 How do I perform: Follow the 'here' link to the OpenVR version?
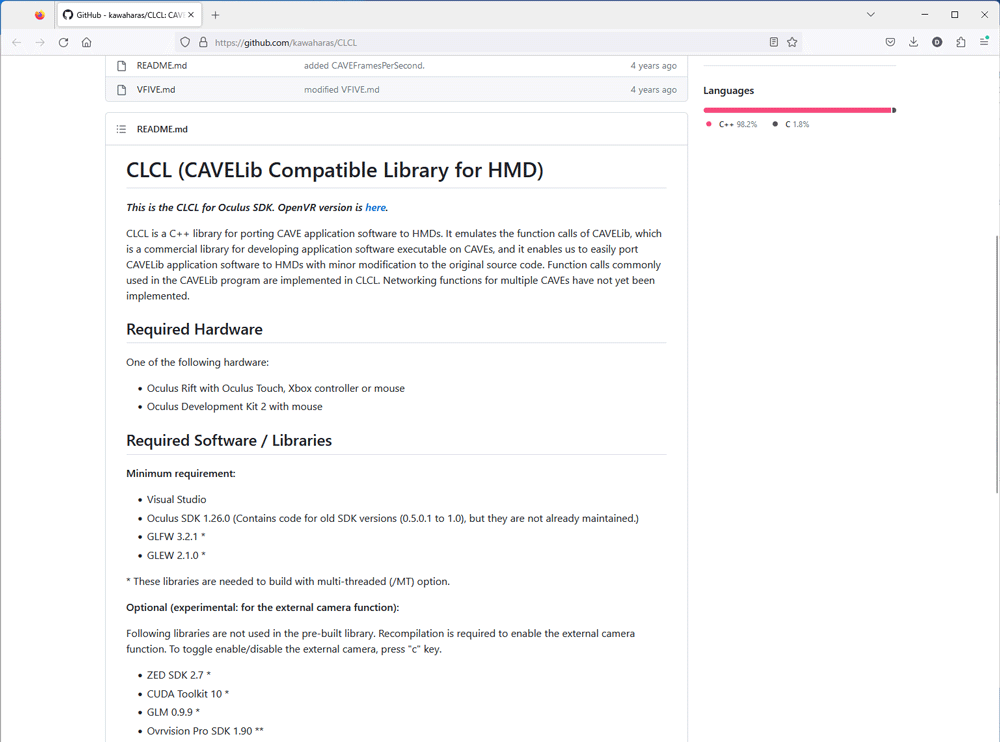376,207
